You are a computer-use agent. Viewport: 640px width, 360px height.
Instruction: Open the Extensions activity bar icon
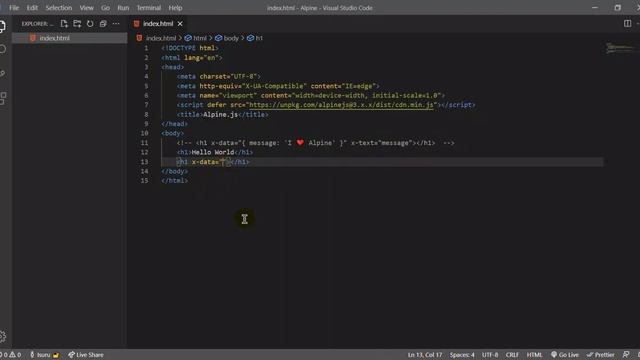tap(2, 98)
